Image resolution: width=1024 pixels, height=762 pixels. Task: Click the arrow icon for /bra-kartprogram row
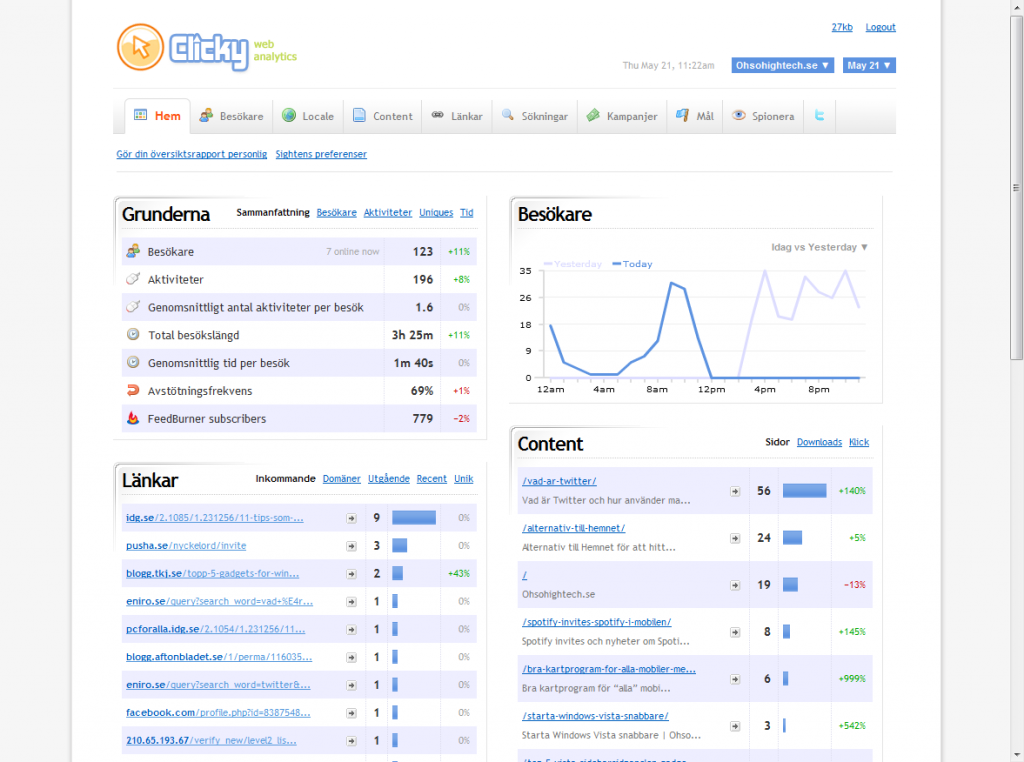(735, 679)
